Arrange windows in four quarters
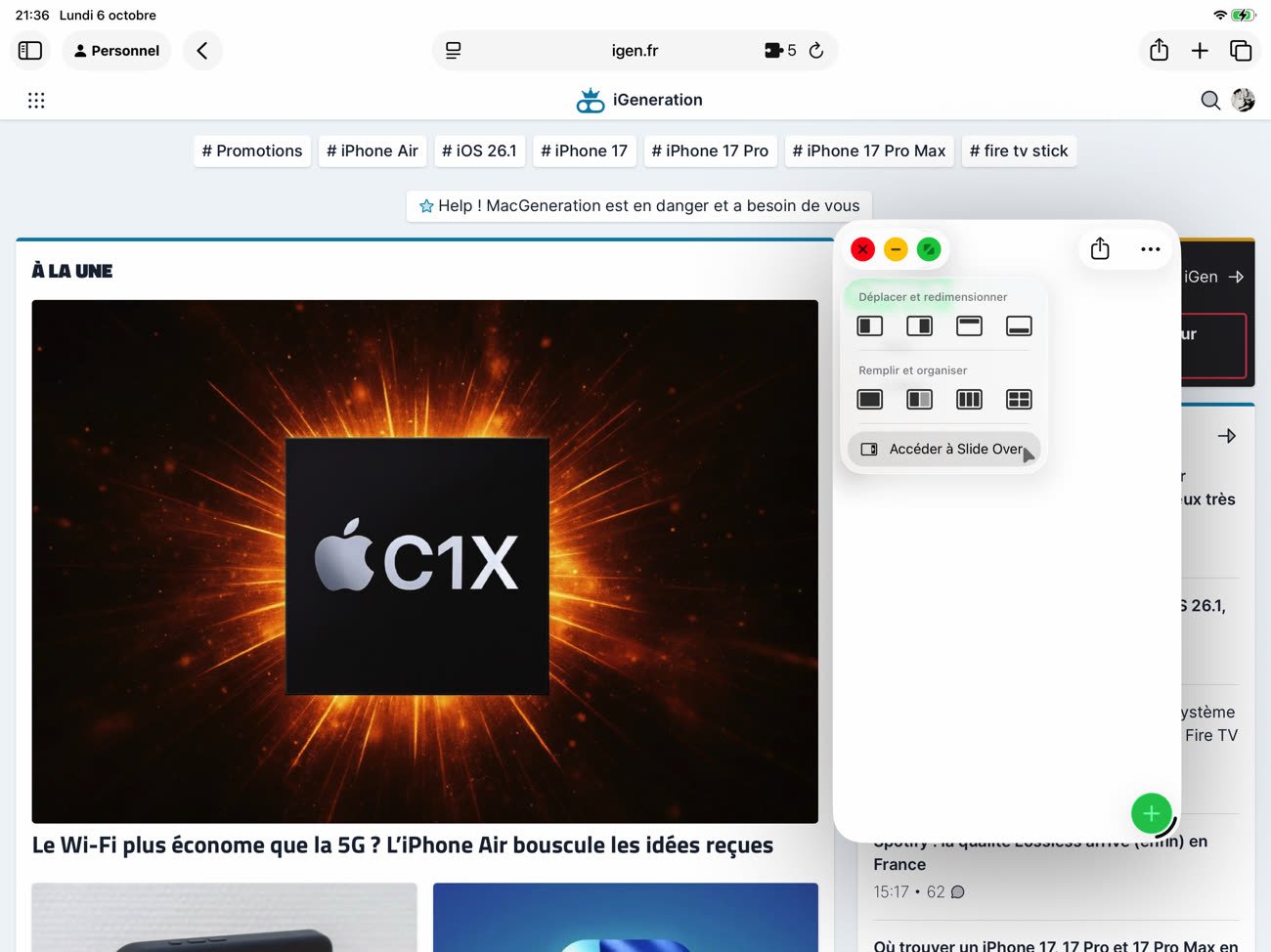This screenshot has height=952, width=1271. 1019,400
